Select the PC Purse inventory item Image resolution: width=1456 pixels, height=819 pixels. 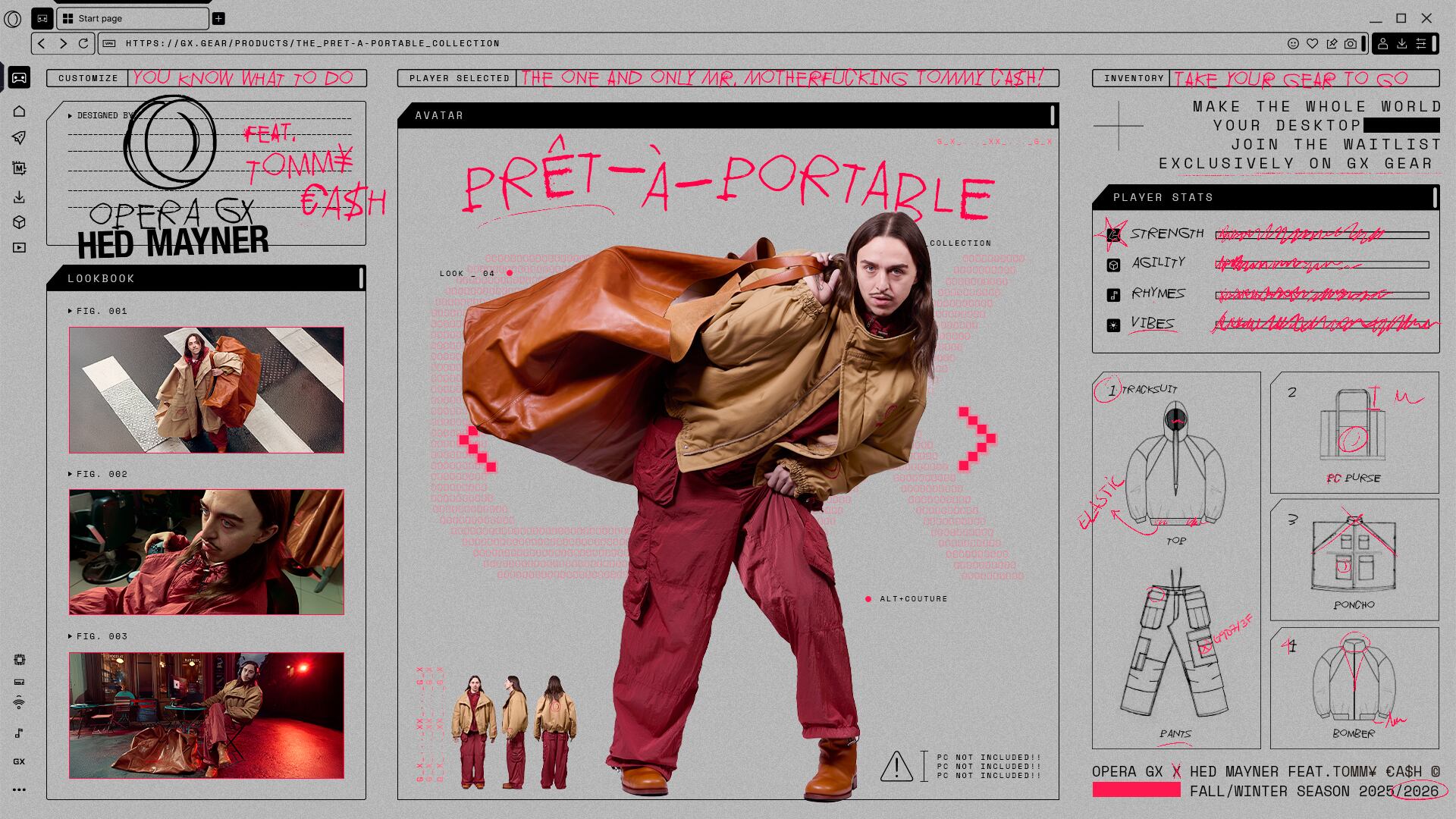(1354, 432)
